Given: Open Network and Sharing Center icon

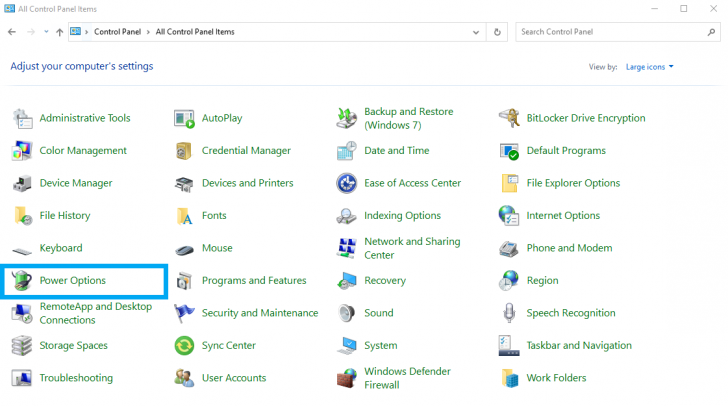Looking at the screenshot, I should (346, 249).
